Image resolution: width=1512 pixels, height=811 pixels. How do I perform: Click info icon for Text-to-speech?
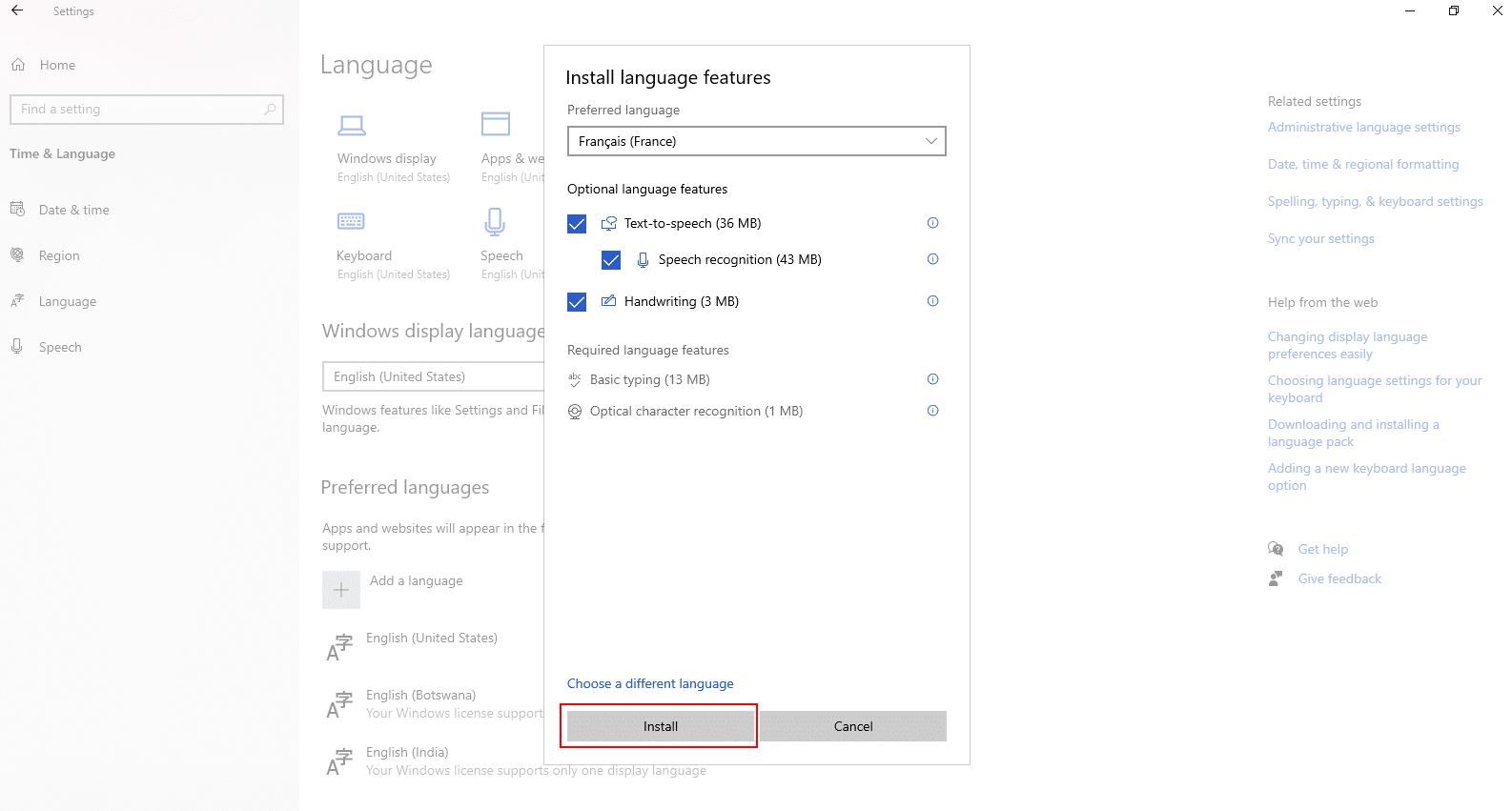tap(933, 223)
